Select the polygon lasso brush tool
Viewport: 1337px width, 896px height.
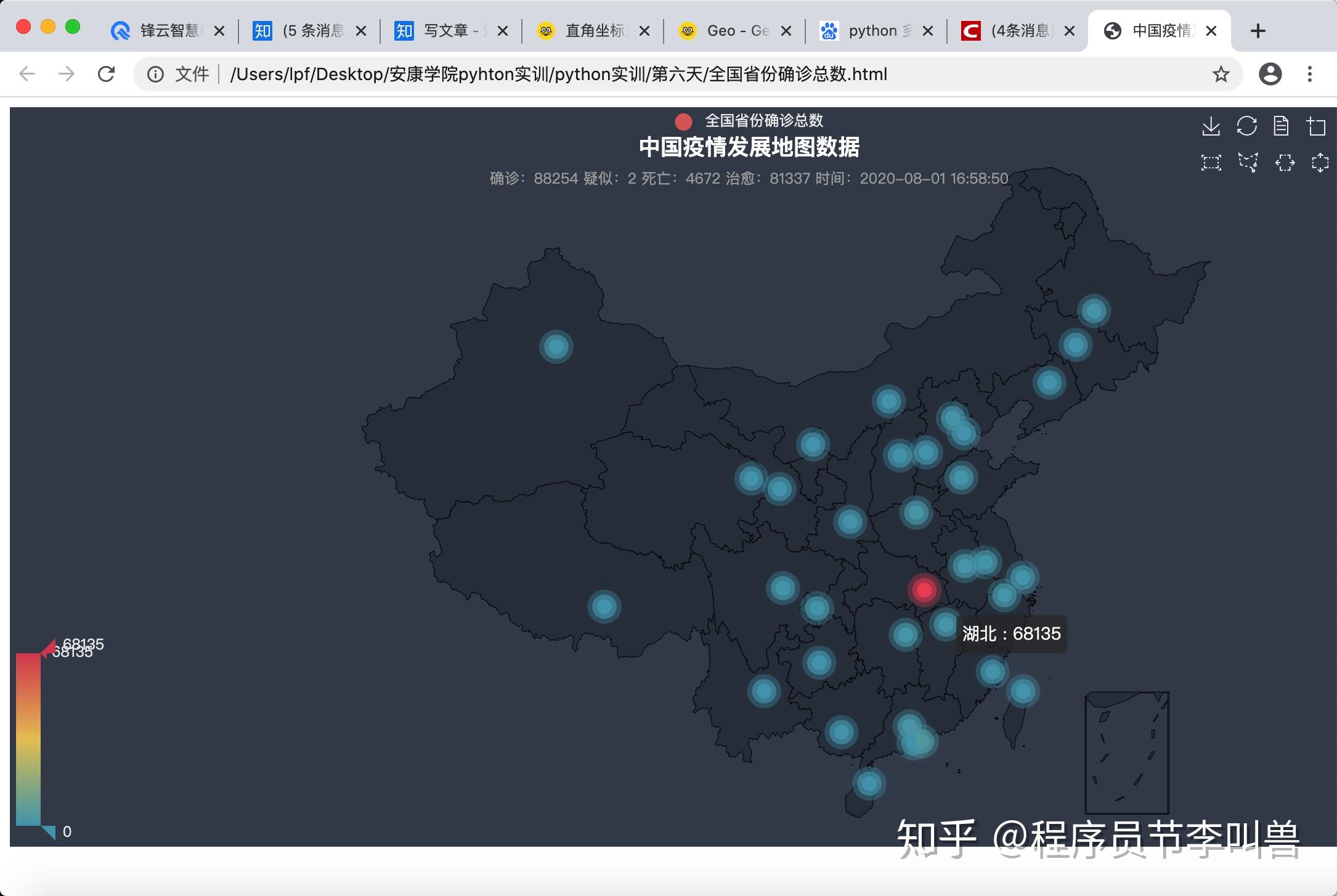[x=1247, y=163]
